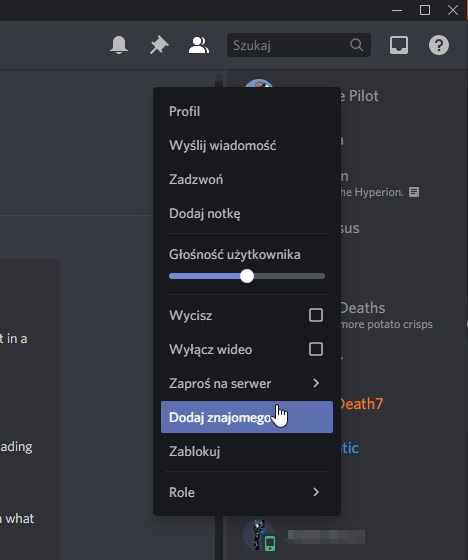Choose Zadzwoń to call the user
Image resolution: width=468 pixels, height=560 pixels.
[x=247, y=179]
